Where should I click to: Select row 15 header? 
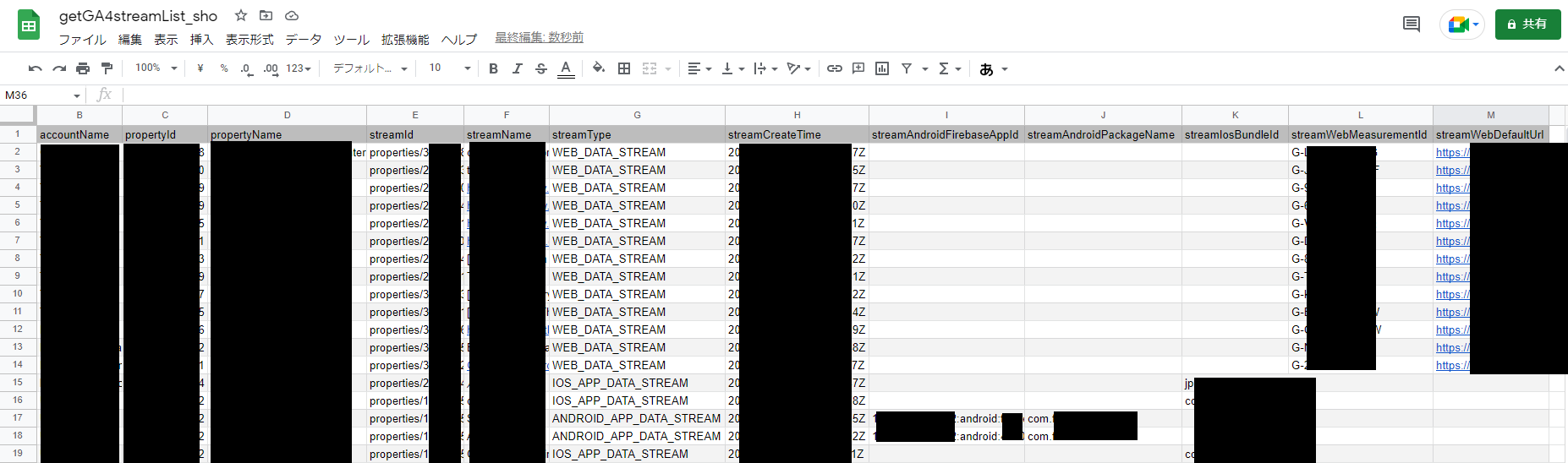(18, 383)
